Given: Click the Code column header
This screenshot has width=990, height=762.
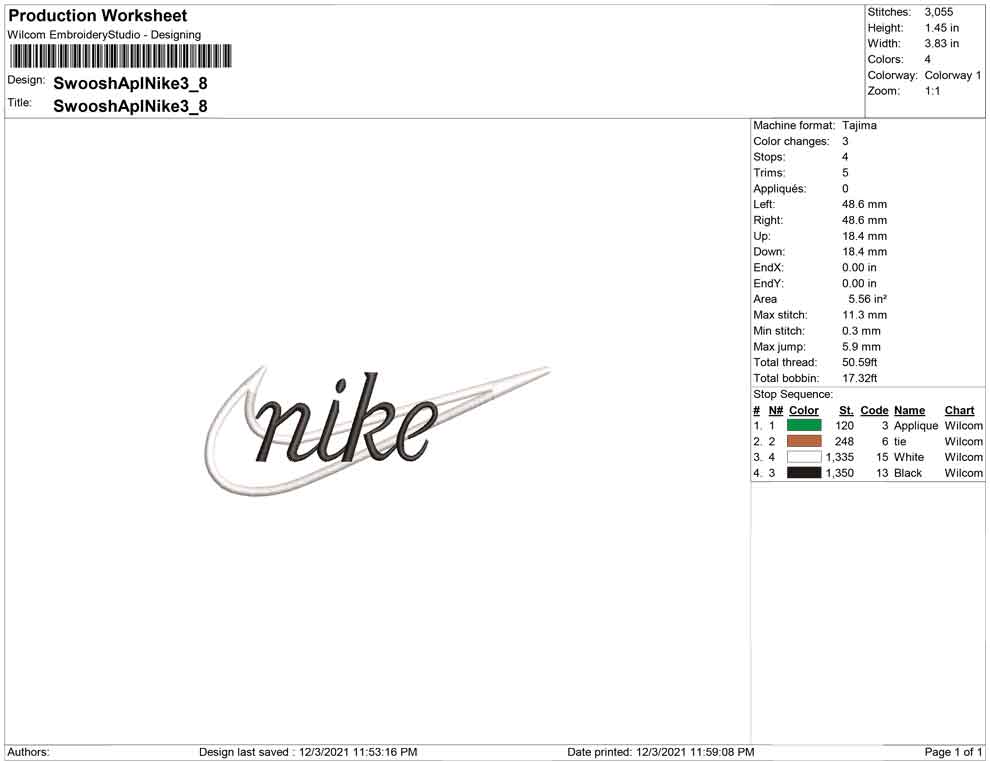Looking at the screenshot, I should point(874,410).
